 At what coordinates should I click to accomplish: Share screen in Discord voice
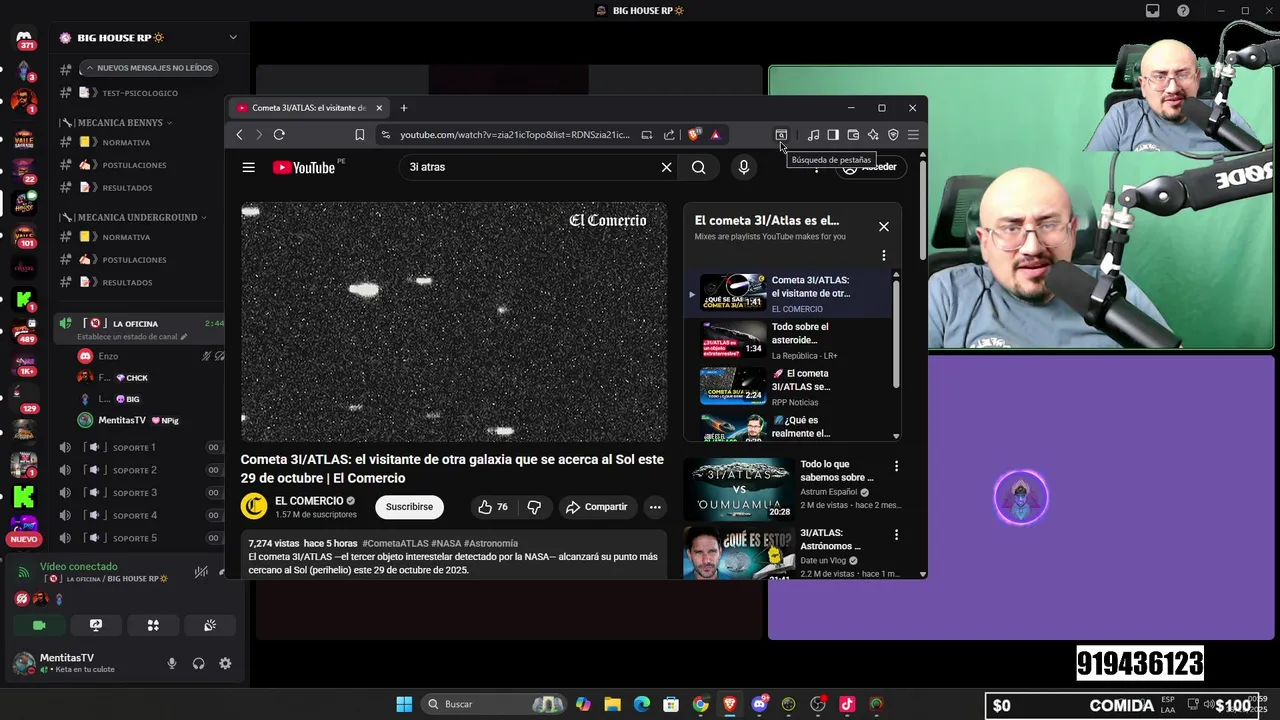pos(96,625)
